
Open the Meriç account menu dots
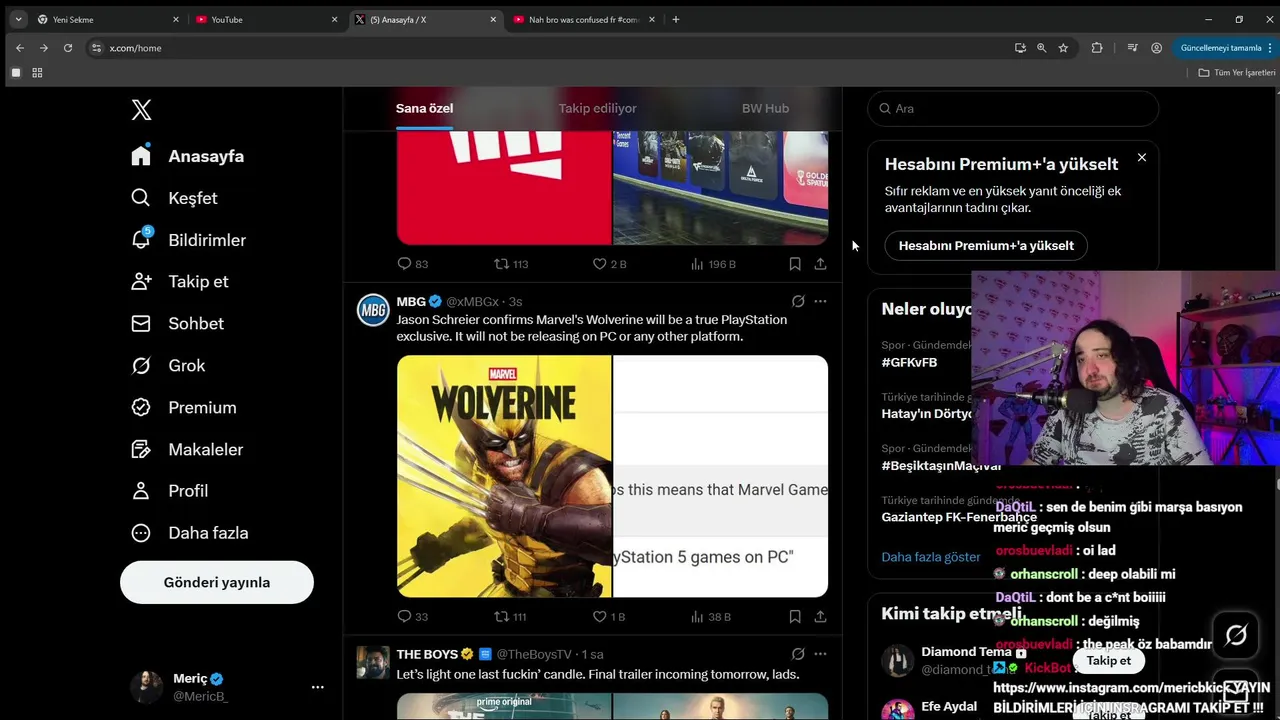click(x=317, y=687)
